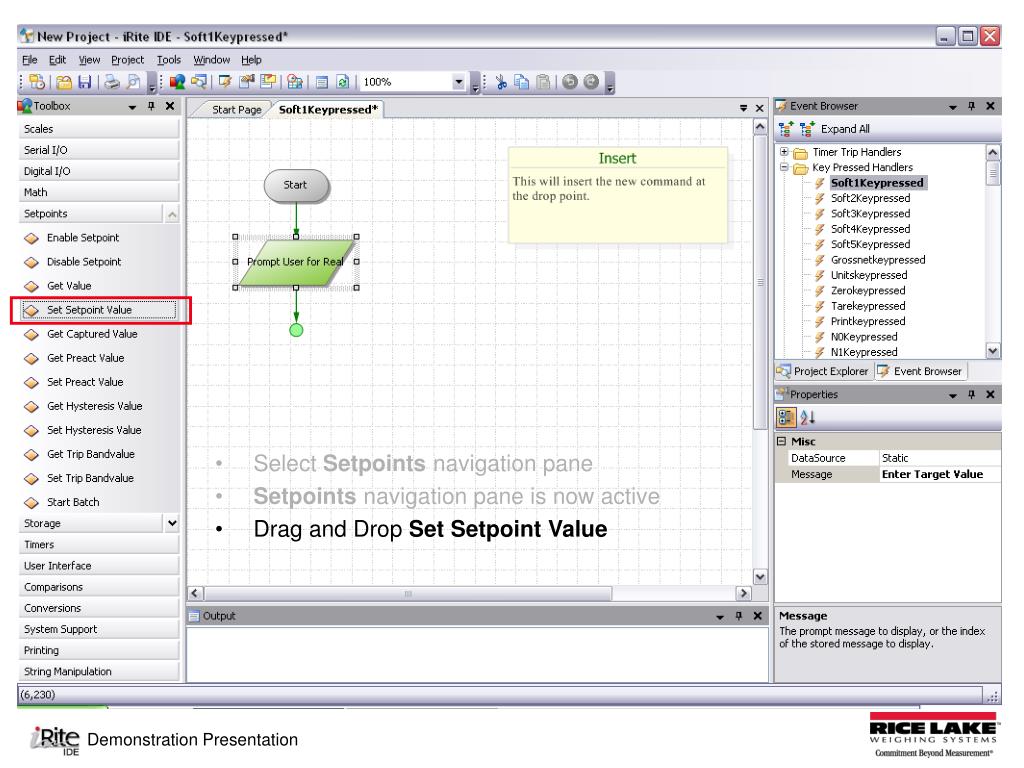Click the Expand All button

(x=845, y=129)
